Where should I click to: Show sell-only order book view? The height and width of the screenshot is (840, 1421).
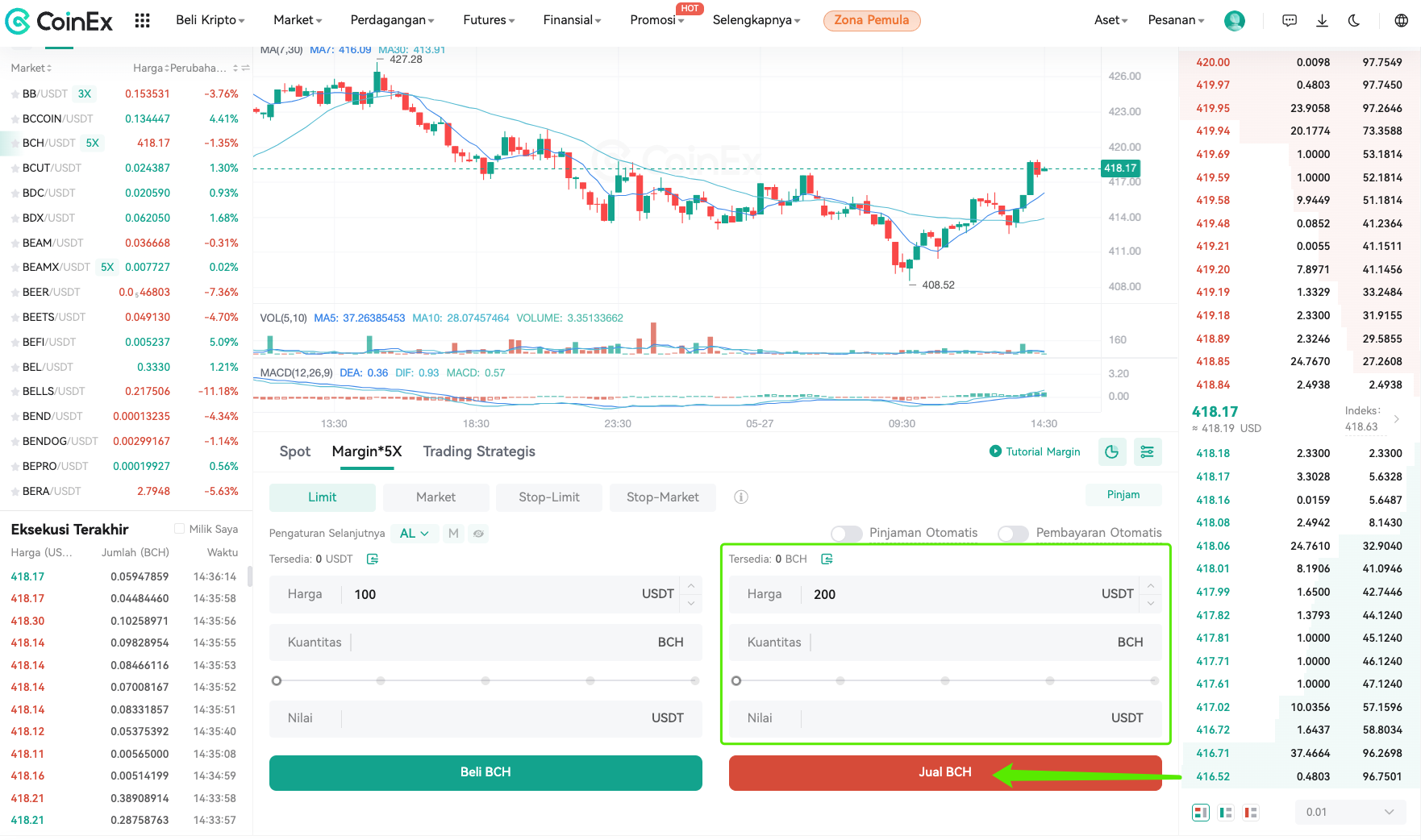pos(1251,813)
